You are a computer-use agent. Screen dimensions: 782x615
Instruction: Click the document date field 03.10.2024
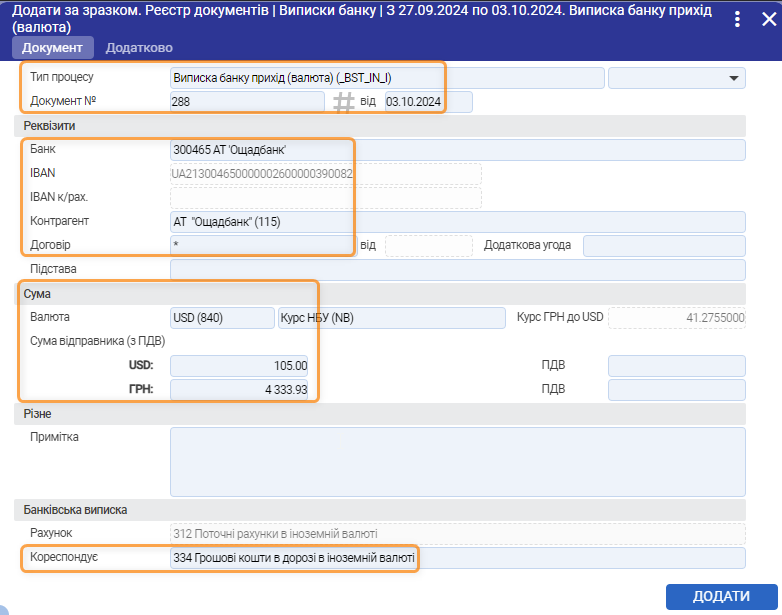[x=427, y=102]
